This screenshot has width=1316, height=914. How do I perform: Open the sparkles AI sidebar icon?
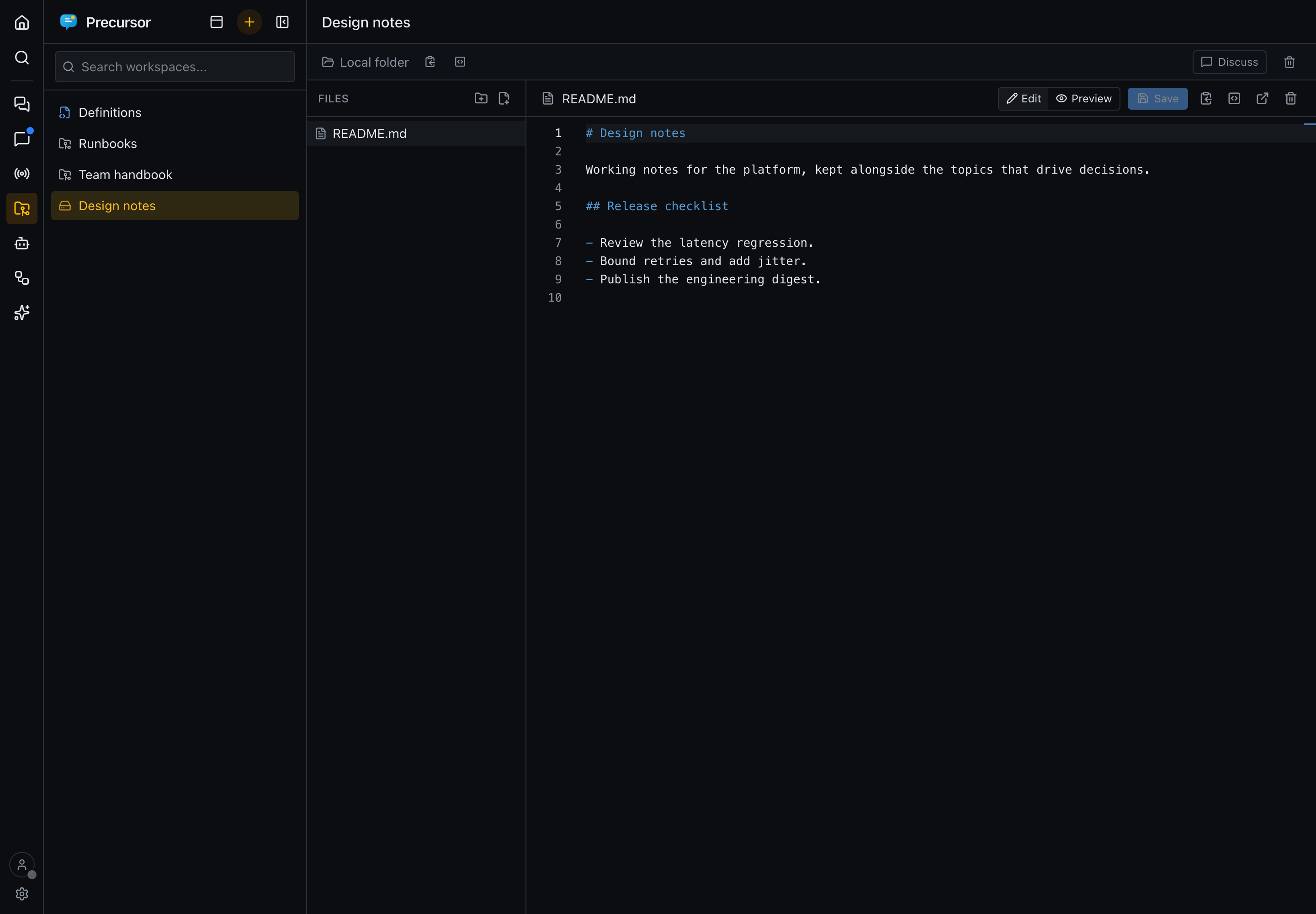[22, 313]
